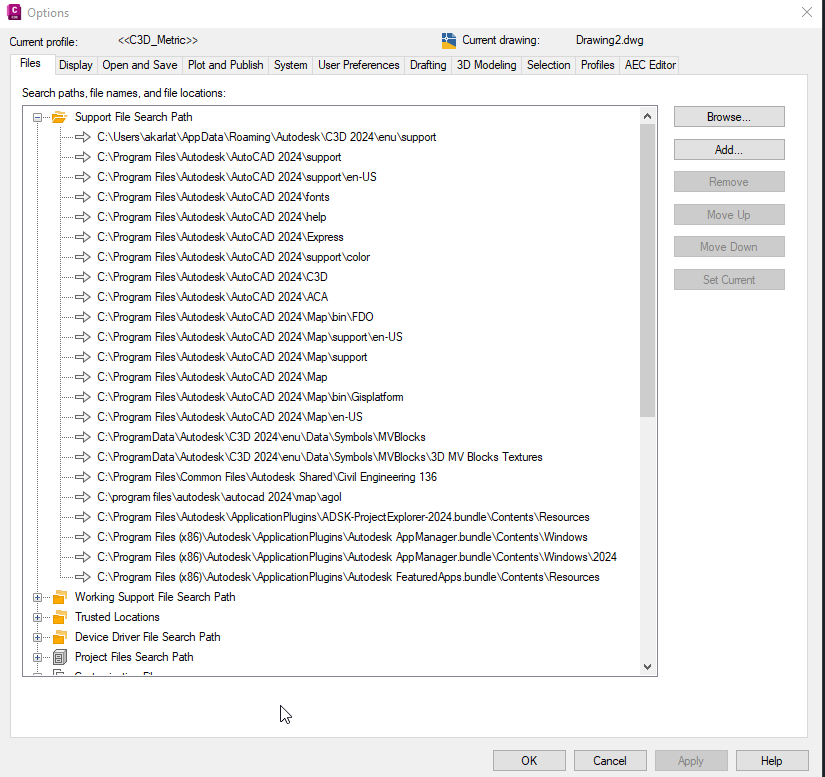The width and height of the screenshot is (825, 777).
Task: Click the Remove button
Action: click(729, 182)
